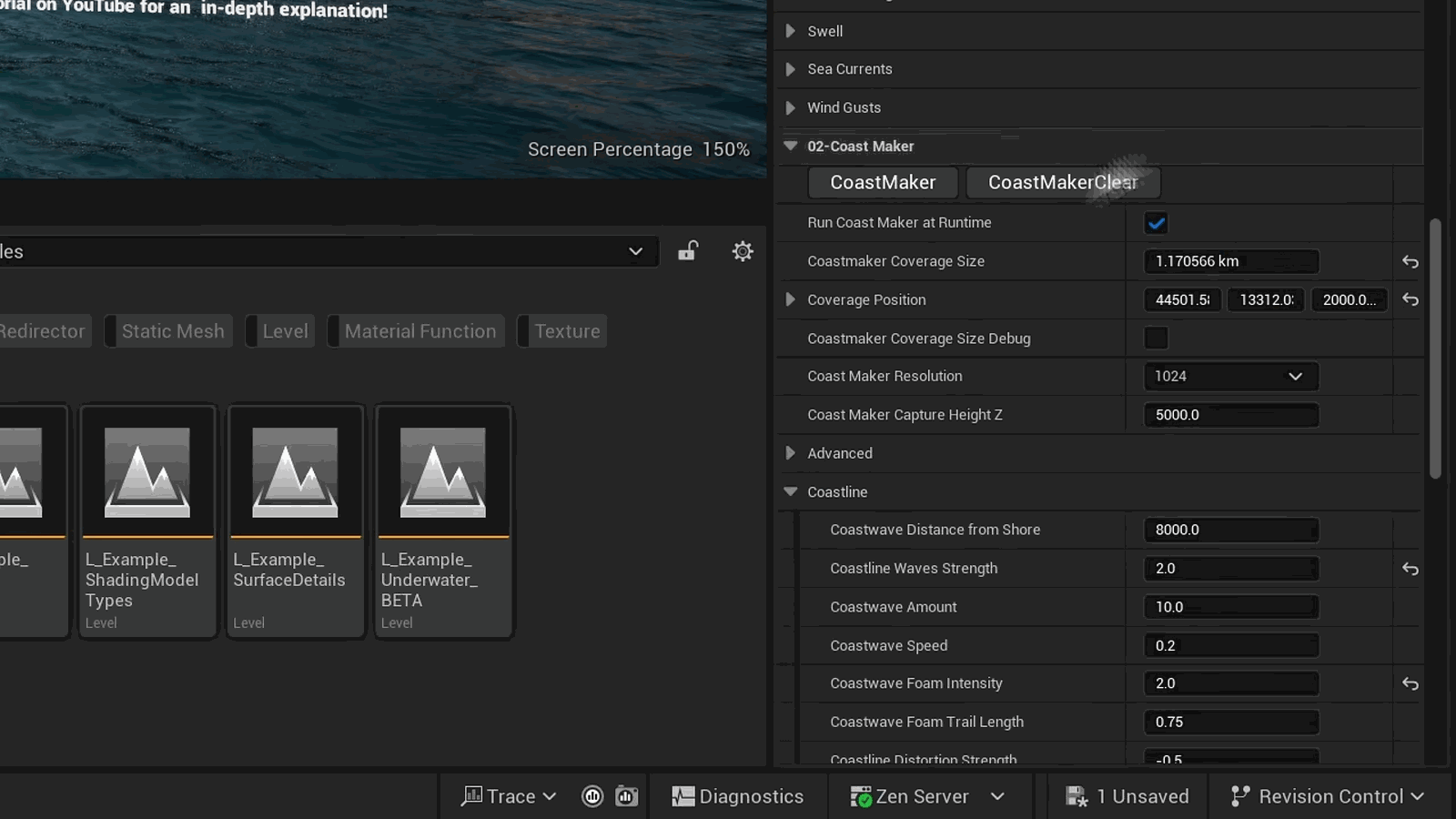The image size is (1456, 819).
Task: Collapse the 02-Coast Maker section
Action: click(x=790, y=146)
